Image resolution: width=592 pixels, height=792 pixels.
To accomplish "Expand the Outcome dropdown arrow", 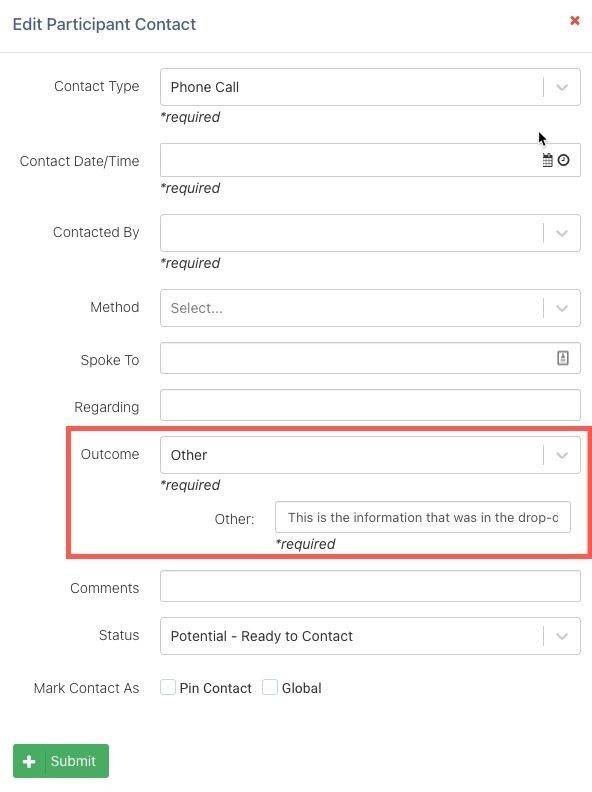I will tap(562, 455).
